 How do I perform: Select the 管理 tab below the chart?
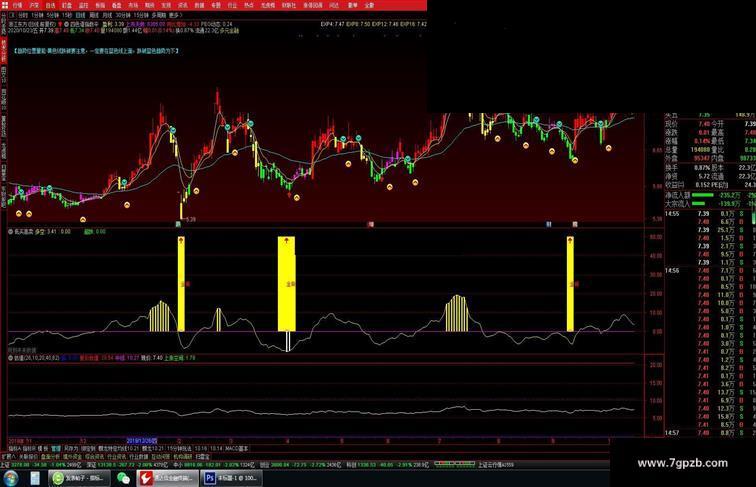56,448
